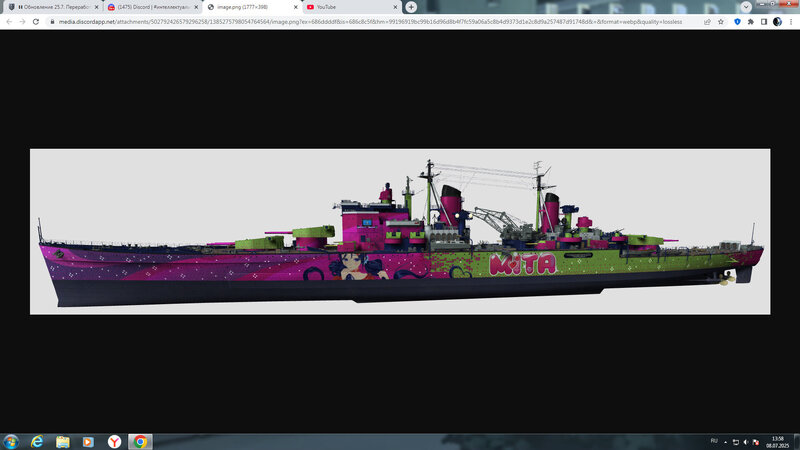This screenshot has width=800, height=450.
Task: Open the clock showing 13:58
Action: 777,442
